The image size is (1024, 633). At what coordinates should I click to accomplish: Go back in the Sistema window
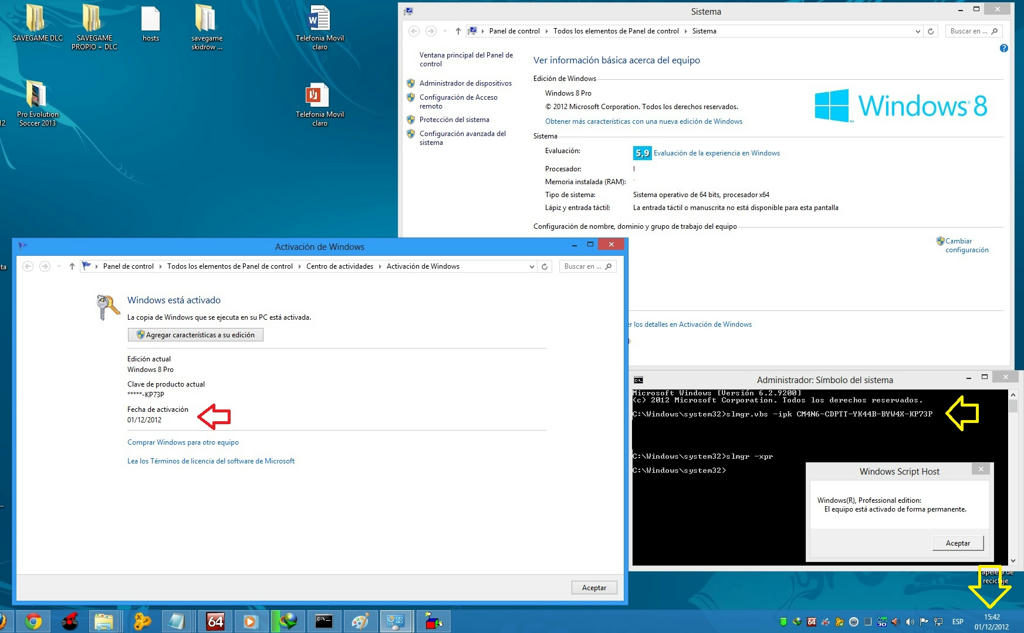(x=413, y=31)
